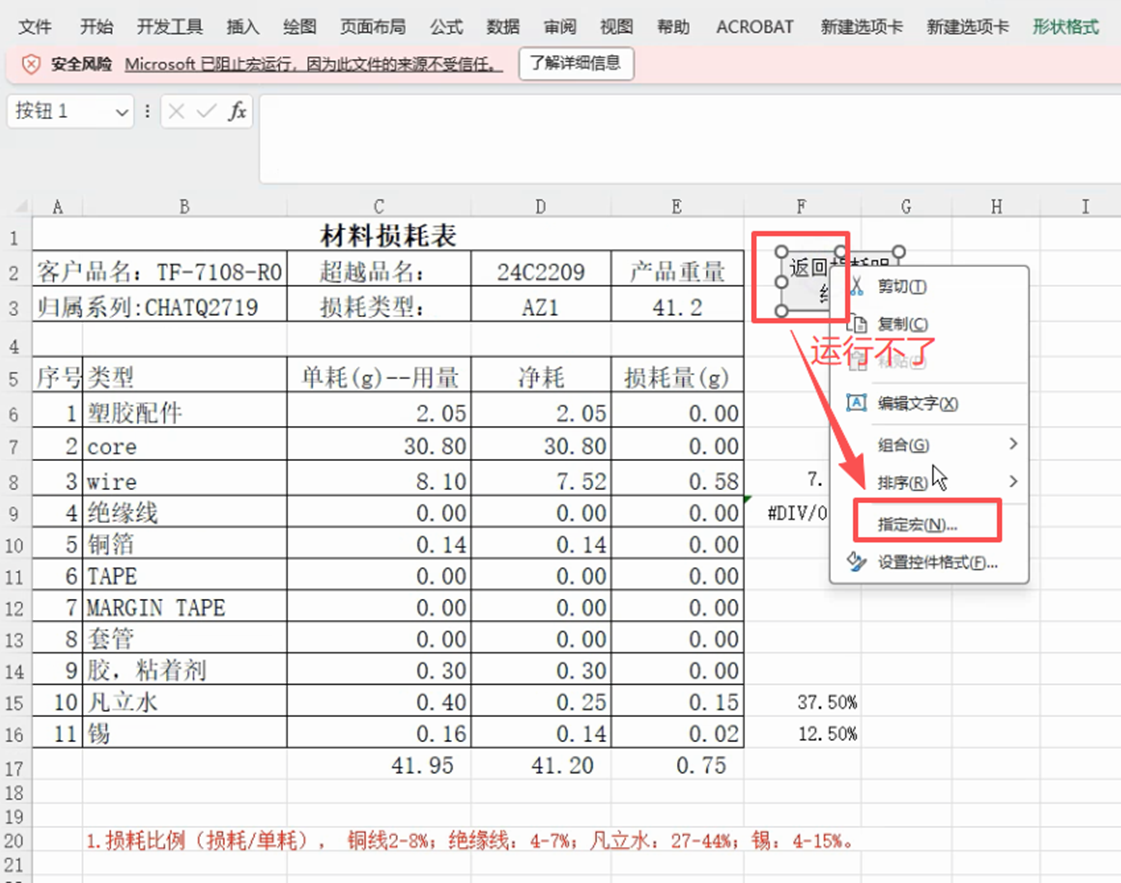Open the 文件 menu tab
Screen dimensions: 1121x883
pos(34,27)
